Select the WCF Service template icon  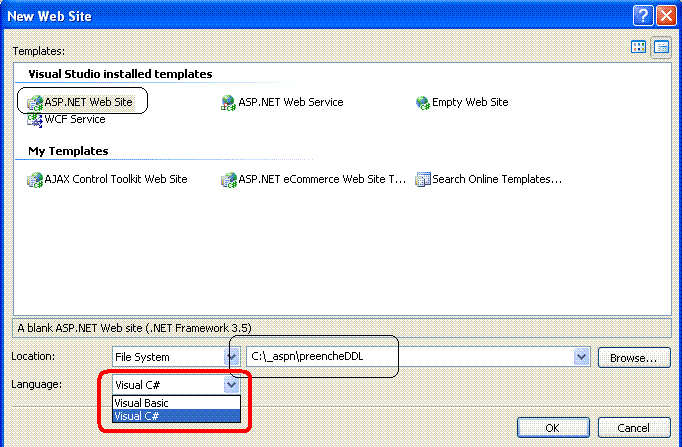coord(35,120)
